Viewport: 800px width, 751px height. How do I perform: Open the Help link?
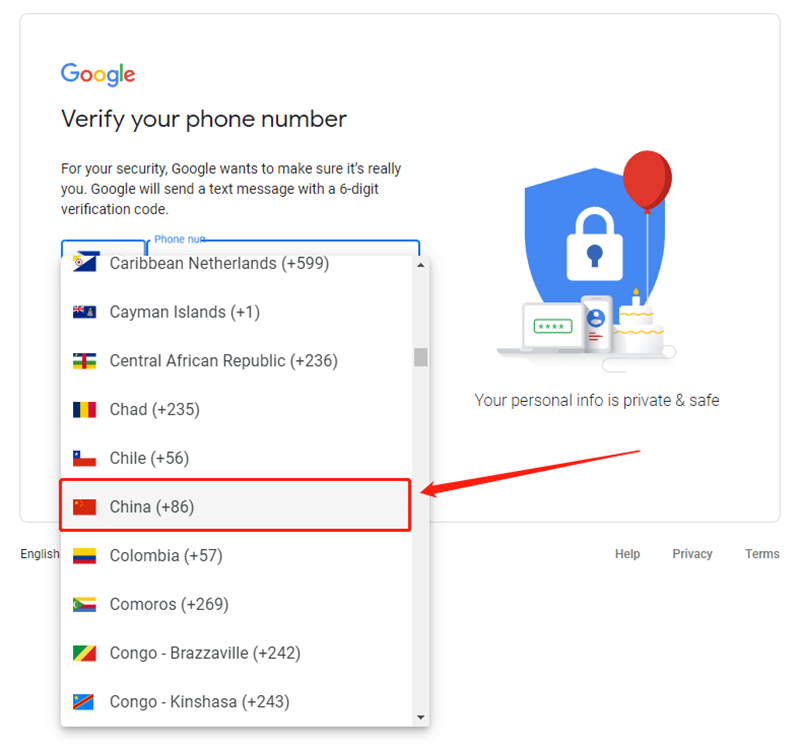[x=627, y=554]
